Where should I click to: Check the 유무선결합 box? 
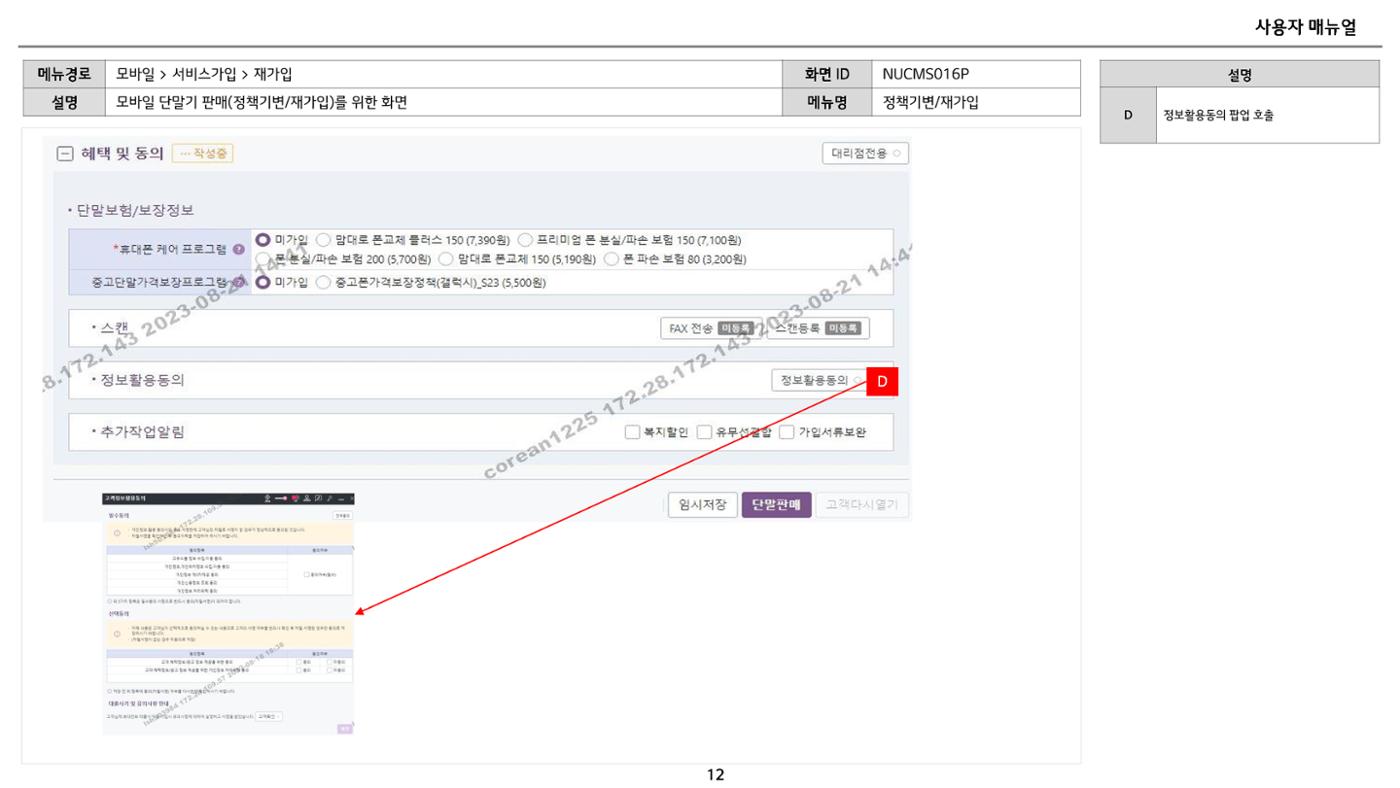(x=704, y=432)
